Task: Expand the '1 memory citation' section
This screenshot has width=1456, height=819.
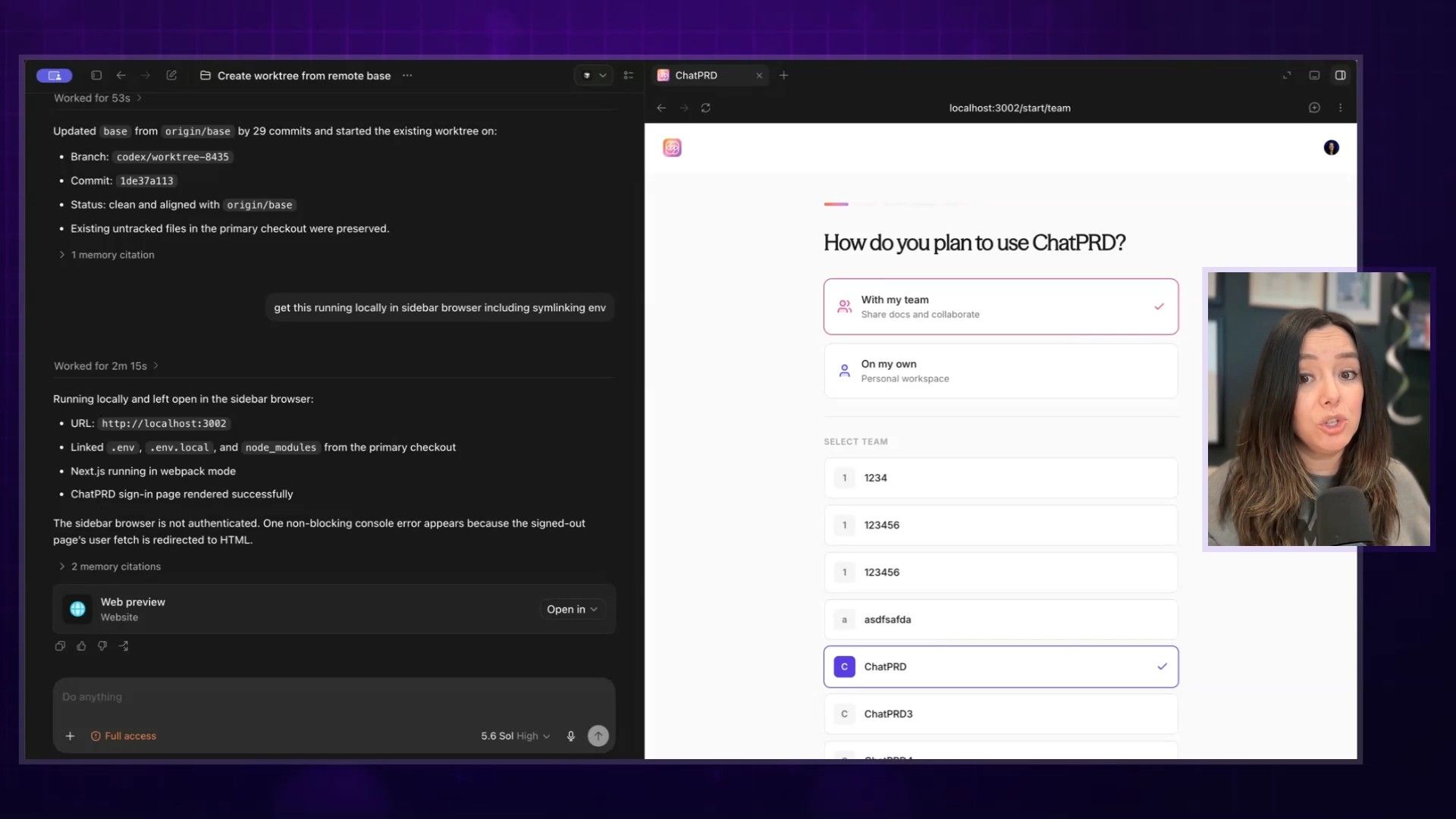Action: [106, 255]
